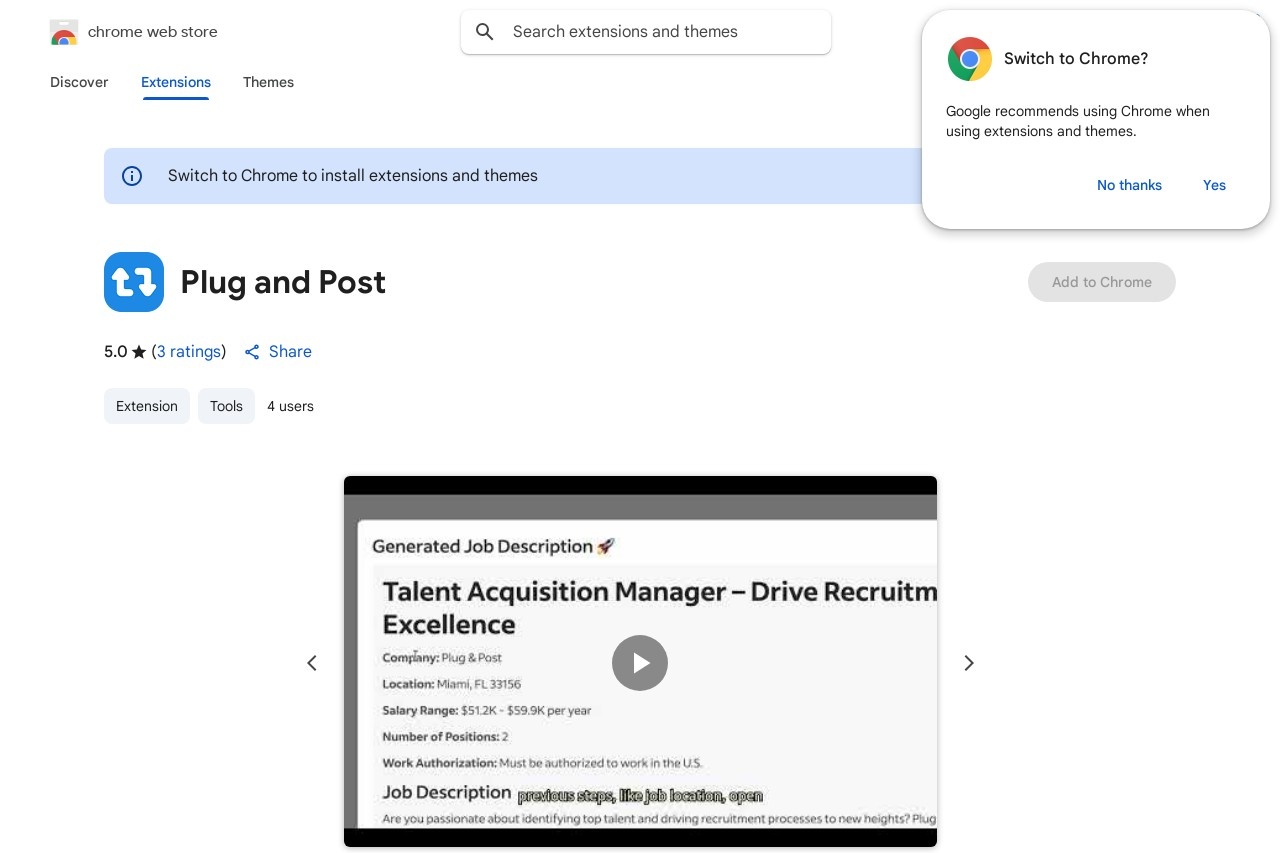Click the Chrome logo in the popup
The width and height of the screenshot is (1280, 853).
tap(969, 59)
